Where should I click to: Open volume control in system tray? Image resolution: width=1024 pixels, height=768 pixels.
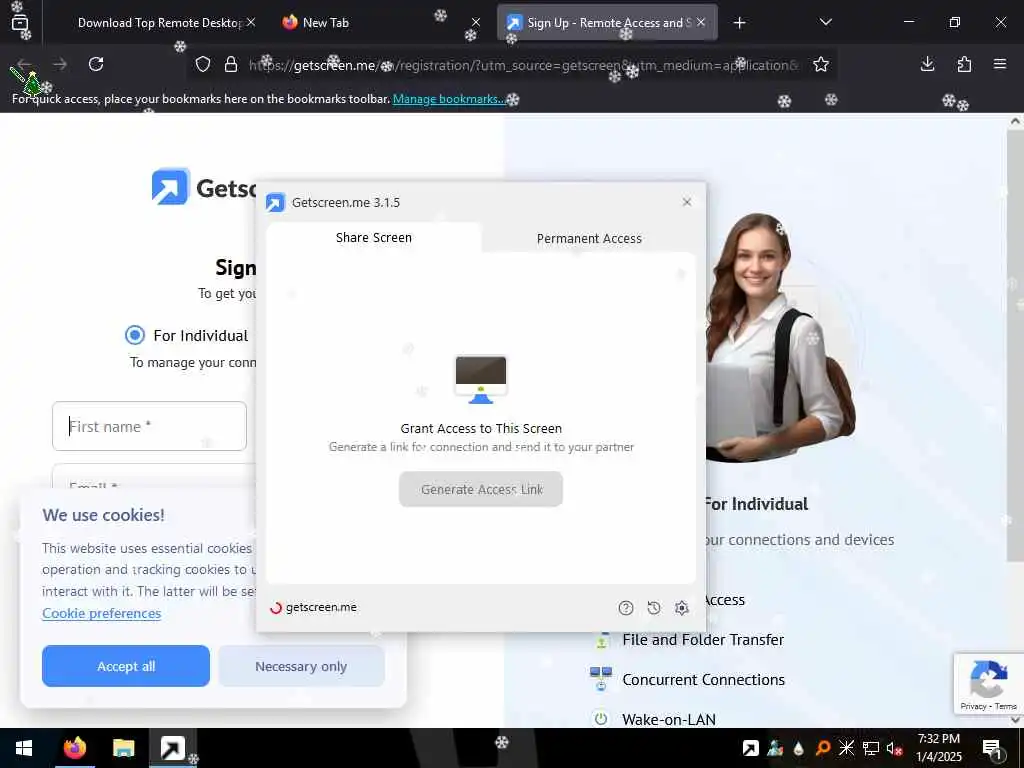click(x=894, y=748)
